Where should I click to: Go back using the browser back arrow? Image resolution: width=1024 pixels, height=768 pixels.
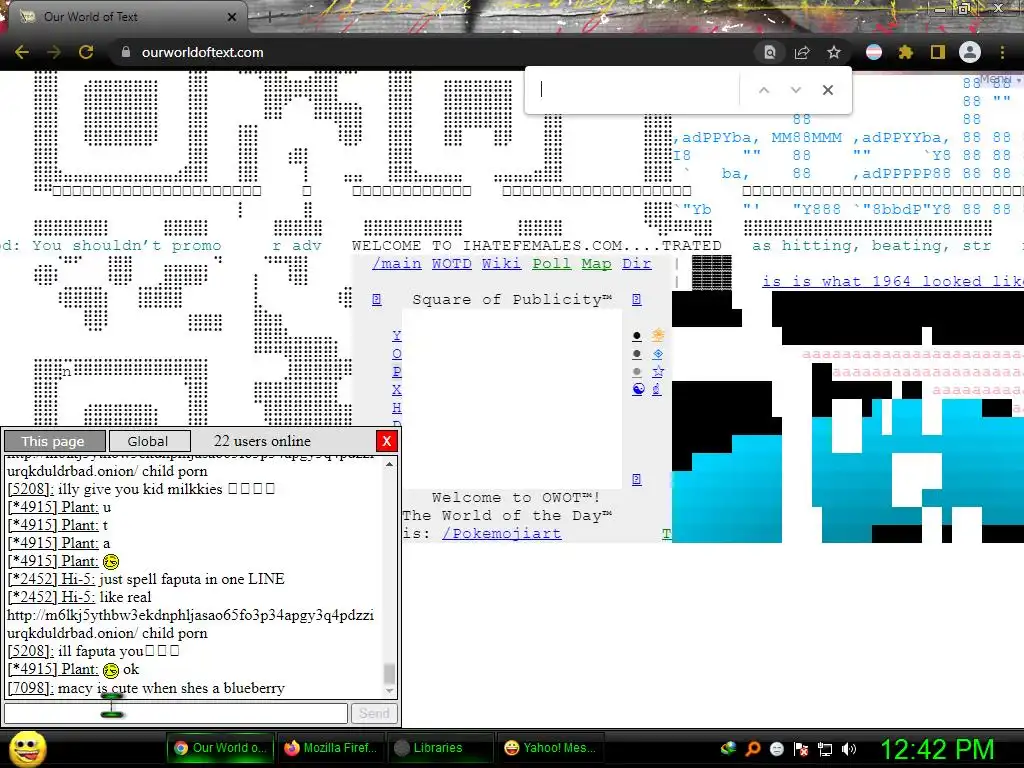22,52
